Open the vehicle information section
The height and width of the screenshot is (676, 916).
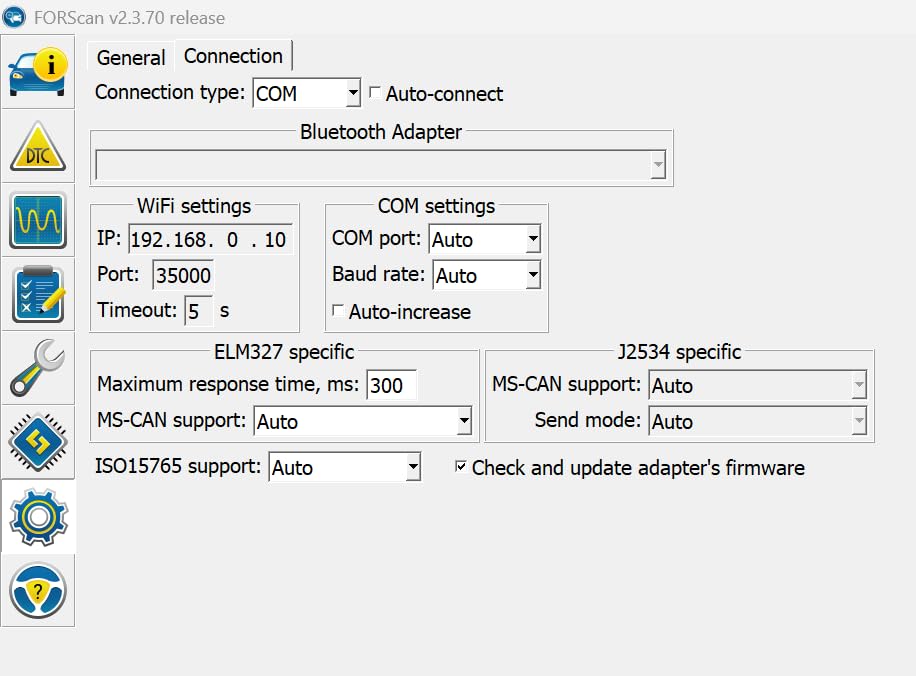(x=38, y=72)
